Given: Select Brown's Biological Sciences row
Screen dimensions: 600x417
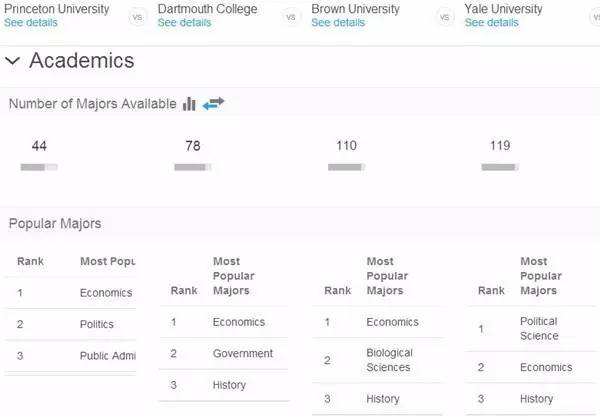Looking at the screenshot, I should (377, 360).
